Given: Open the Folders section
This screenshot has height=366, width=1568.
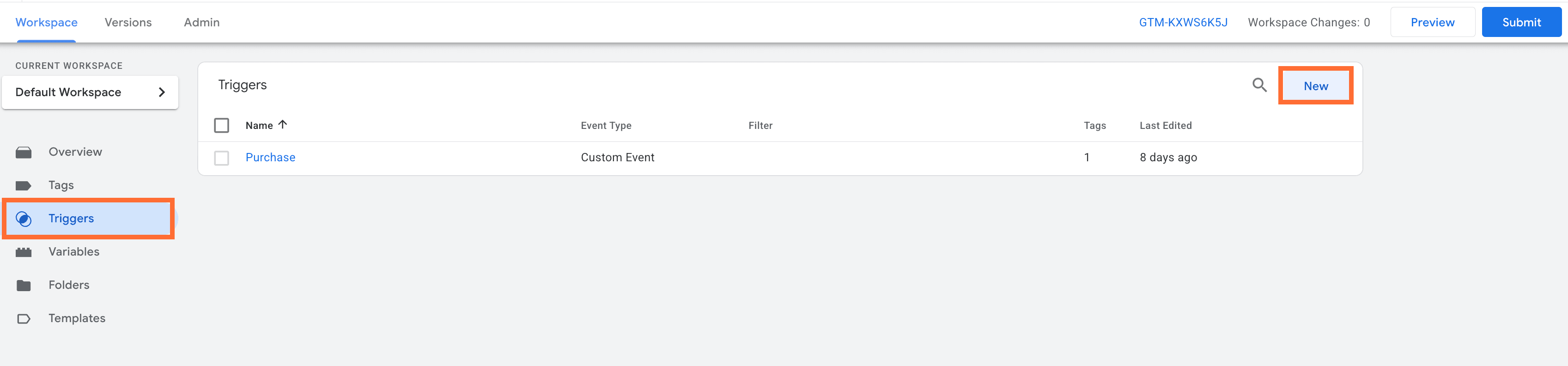Looking at the screenshot, I should coord(69,285).
